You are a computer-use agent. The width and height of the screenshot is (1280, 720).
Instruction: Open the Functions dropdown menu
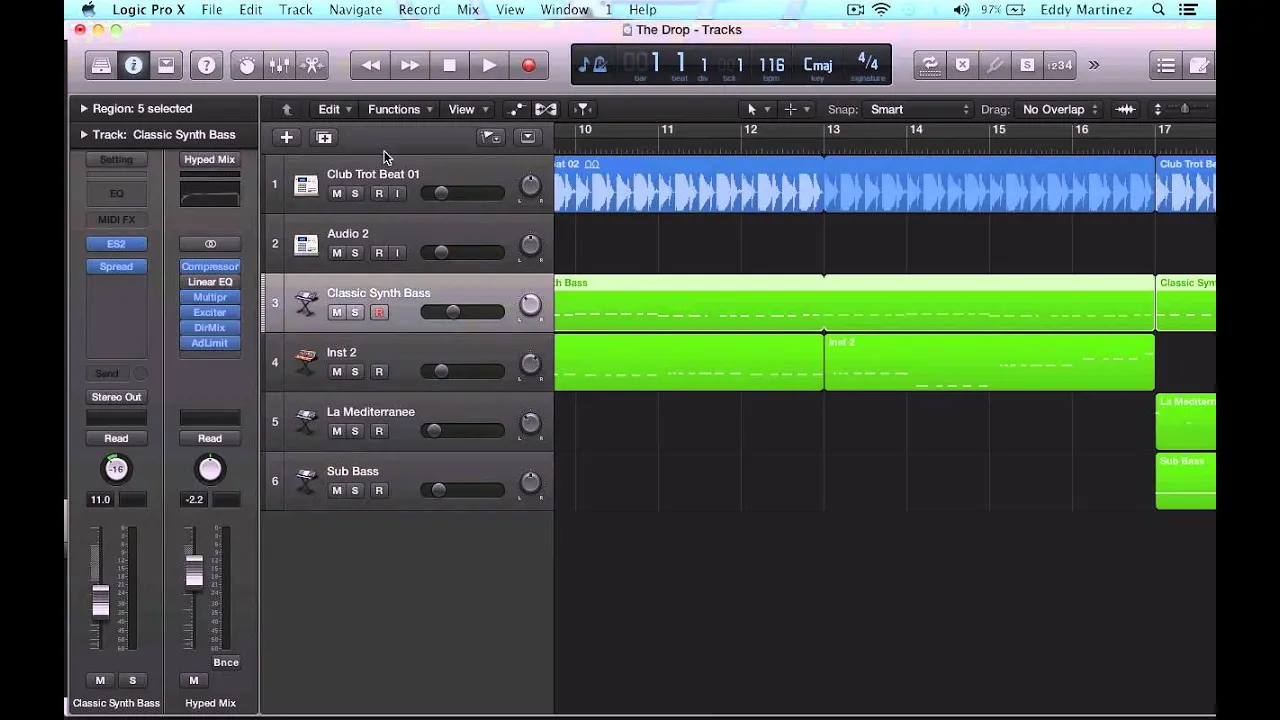(400, 109)
